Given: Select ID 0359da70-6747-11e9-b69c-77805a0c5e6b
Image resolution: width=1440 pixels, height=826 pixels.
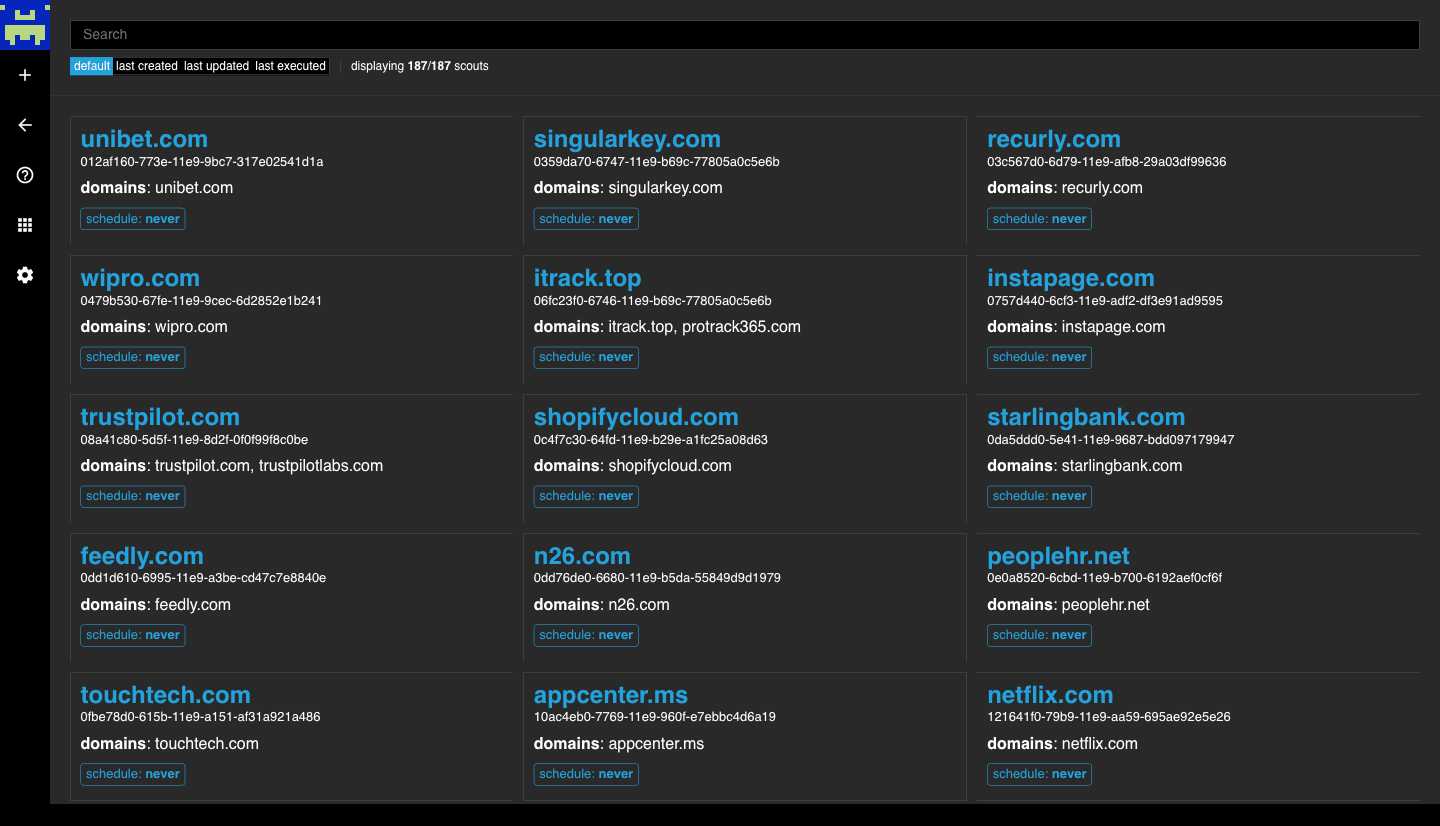Looking at the screenshot, I should click(657, 162).
